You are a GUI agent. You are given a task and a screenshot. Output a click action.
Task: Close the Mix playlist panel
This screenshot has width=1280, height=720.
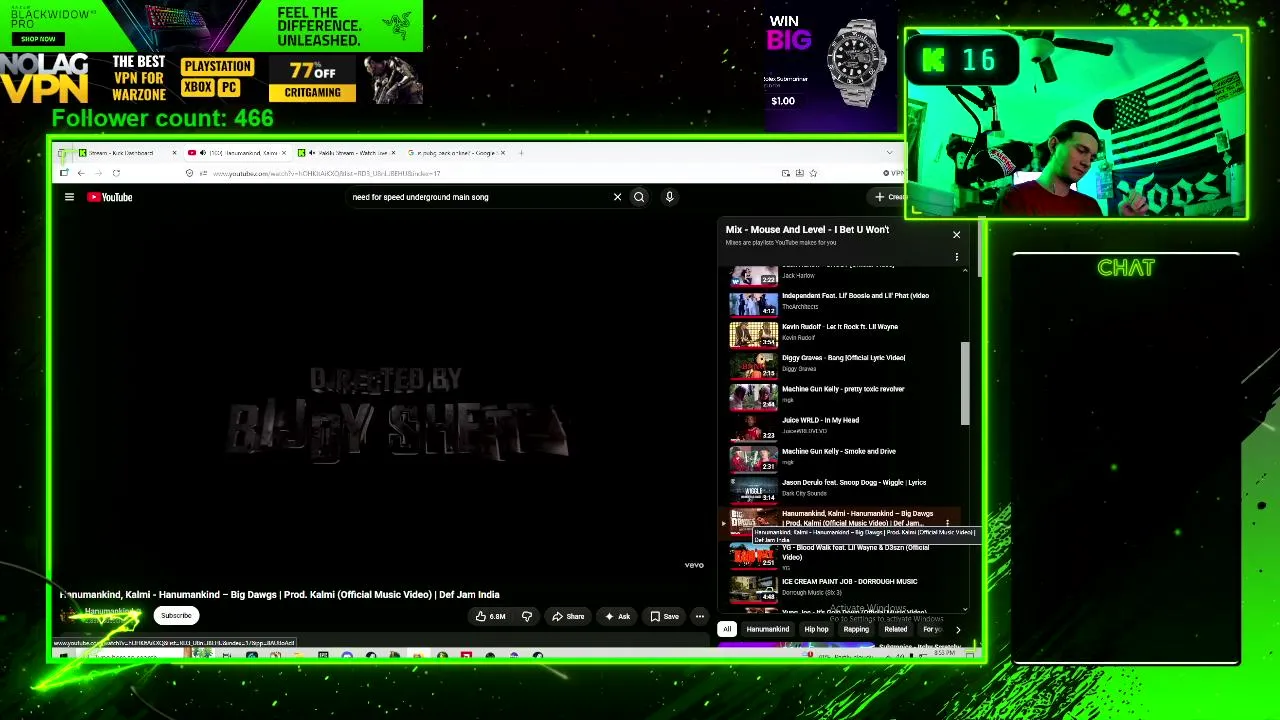pos(956,235)
